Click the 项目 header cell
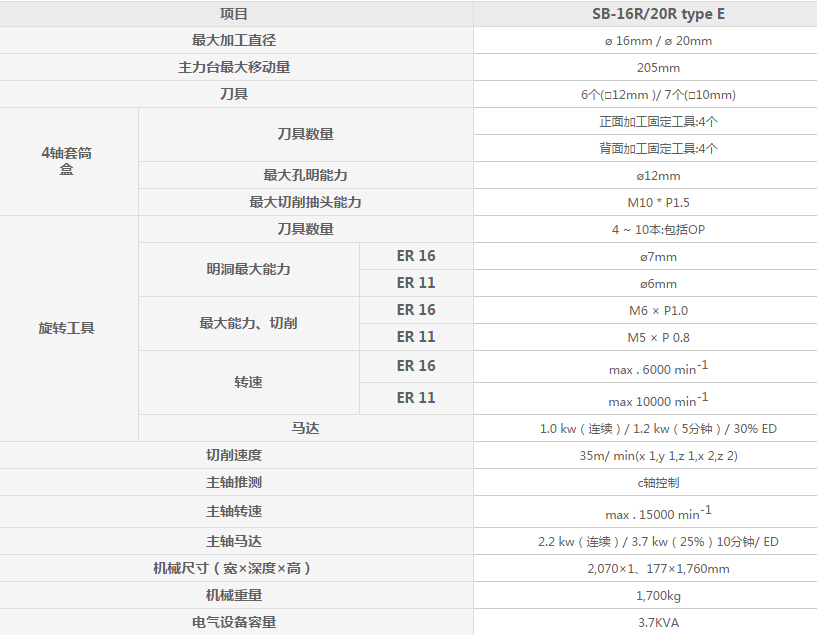The height and width of the screenshot is (635, 817). point(237,14)
